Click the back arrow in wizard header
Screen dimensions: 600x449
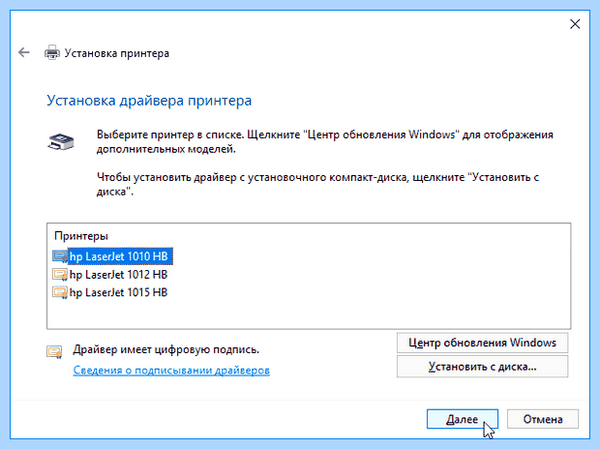[24, 52]
